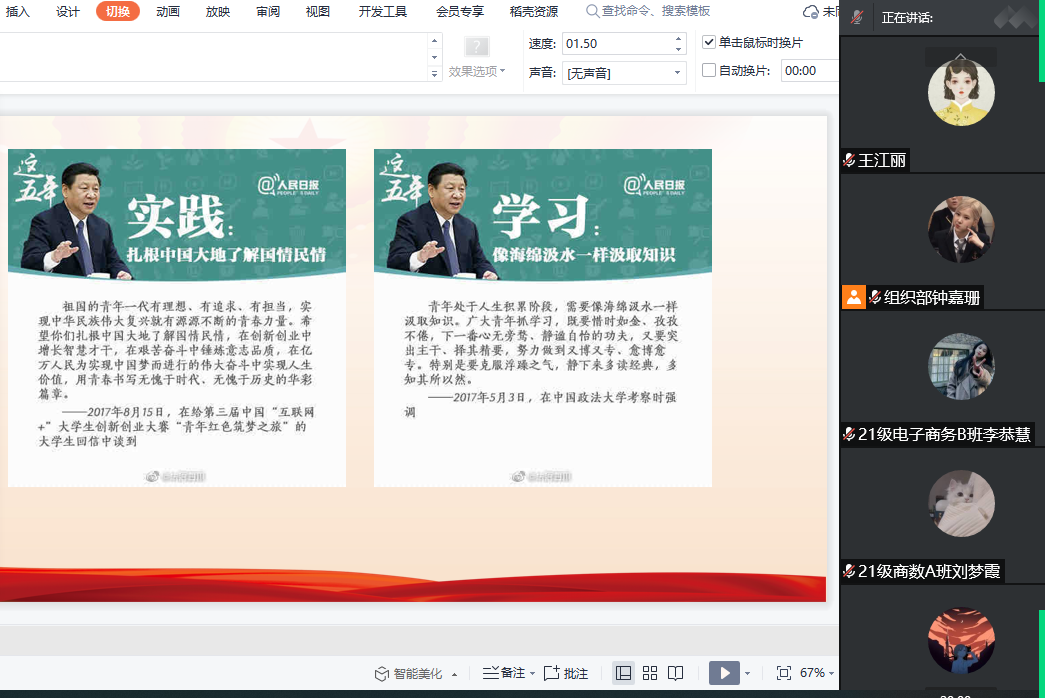Click the 智能美化 smart beautify icon

tap(381, 673)
